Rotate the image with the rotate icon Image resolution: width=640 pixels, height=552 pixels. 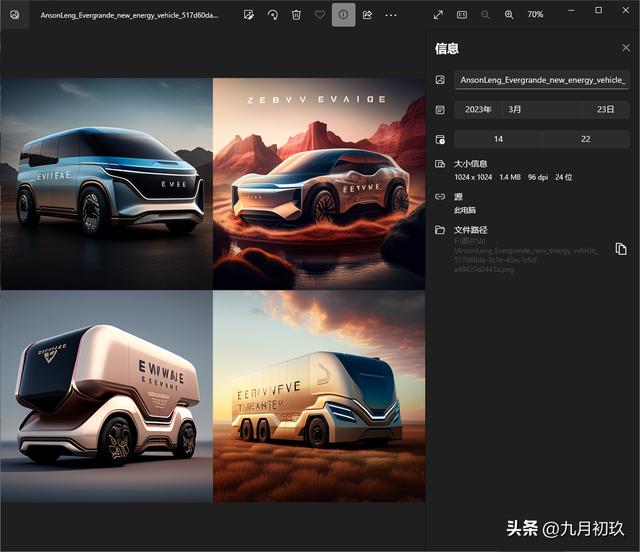(x=272, y=15)
